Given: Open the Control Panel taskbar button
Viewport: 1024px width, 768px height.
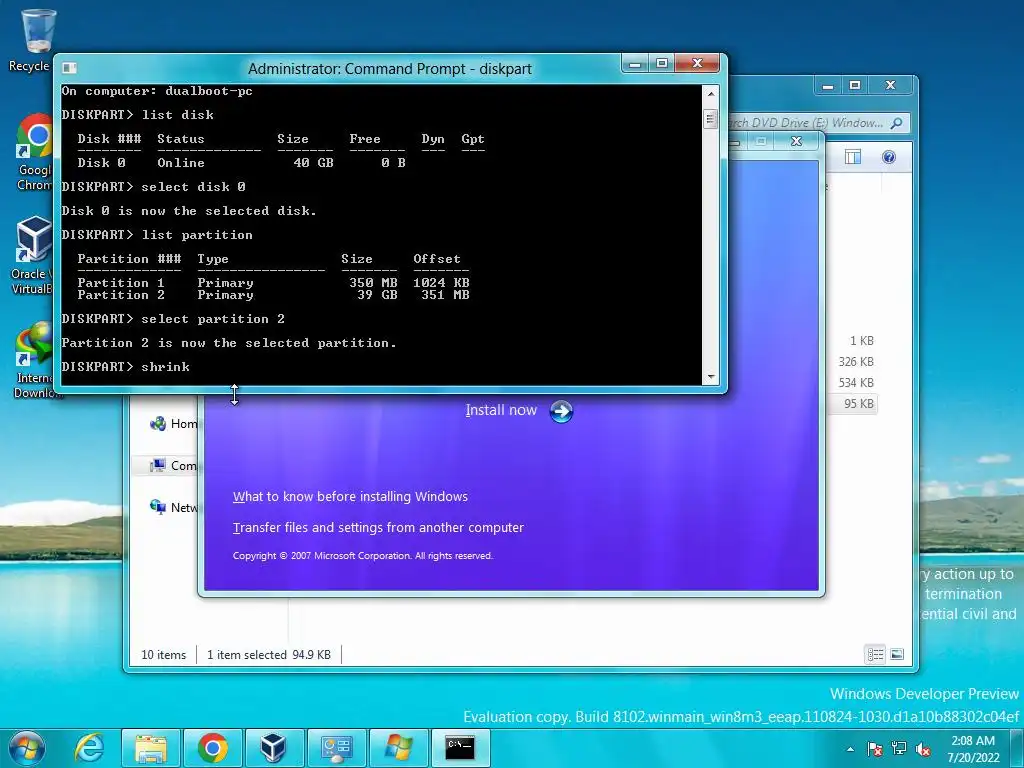Looking at the screenshot, I should (336, 748).
